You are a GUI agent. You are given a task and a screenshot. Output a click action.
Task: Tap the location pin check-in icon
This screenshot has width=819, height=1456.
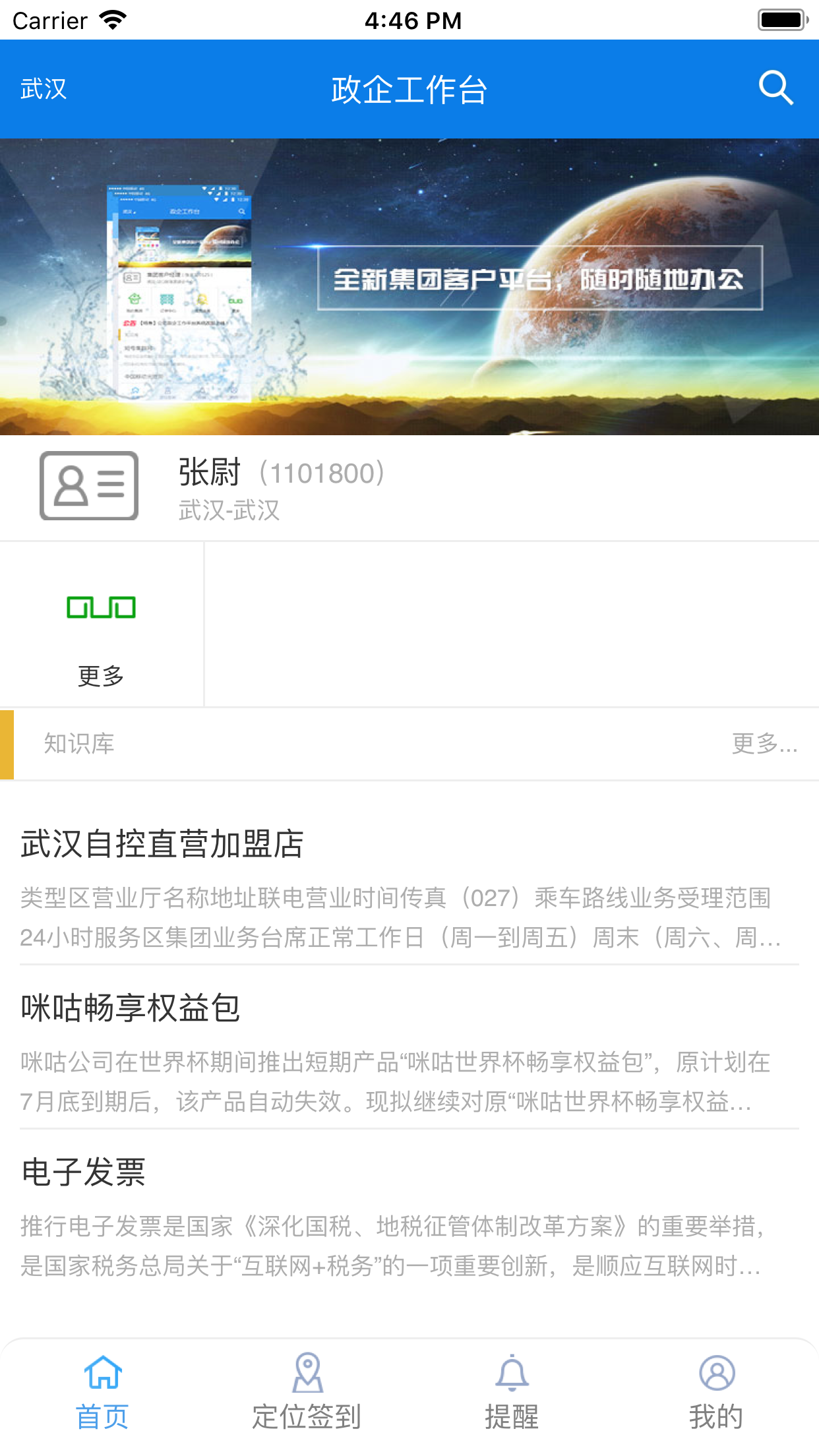click(307, 1372)
